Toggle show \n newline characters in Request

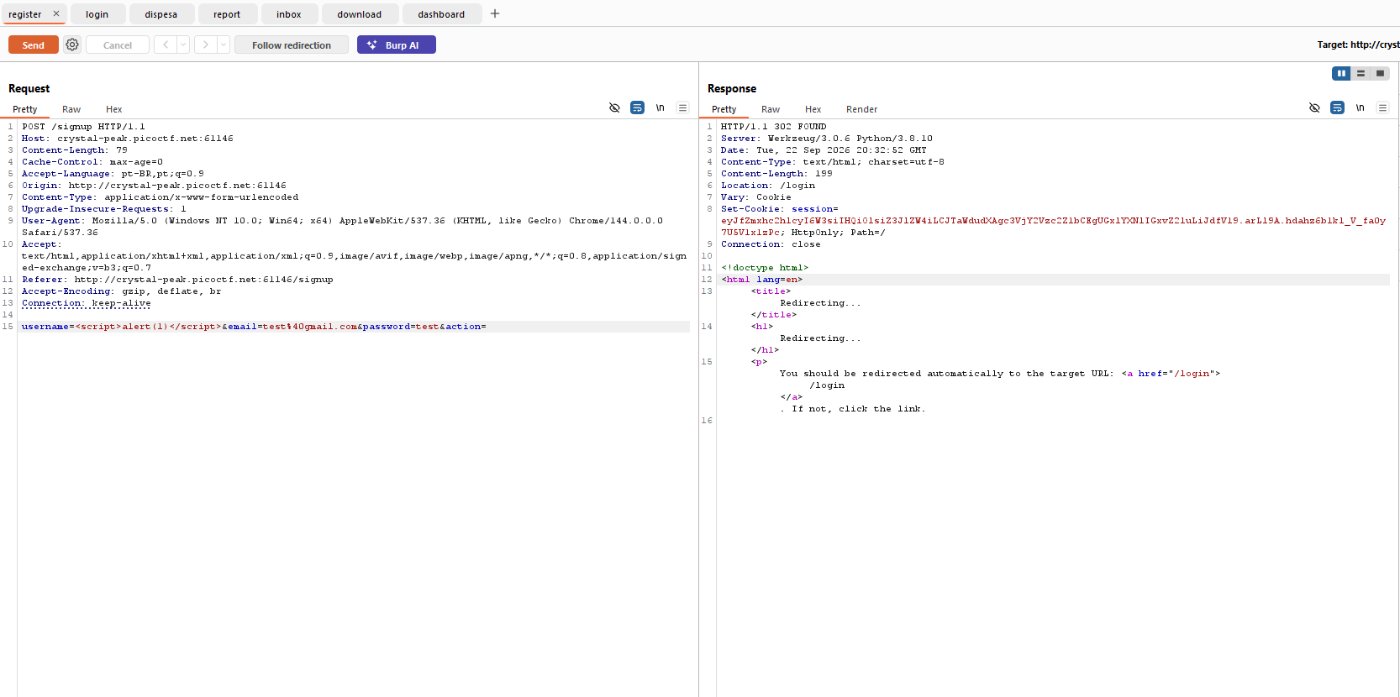(x=660, y=108)
